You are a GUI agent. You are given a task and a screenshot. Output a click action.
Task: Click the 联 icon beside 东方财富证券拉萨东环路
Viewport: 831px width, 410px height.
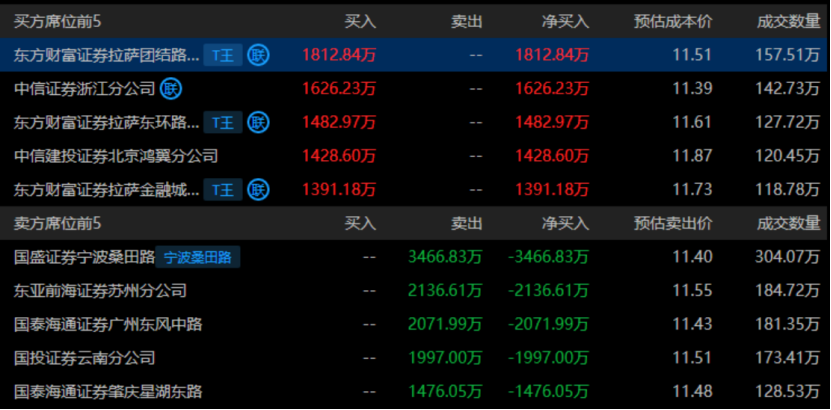pos(258,122)
